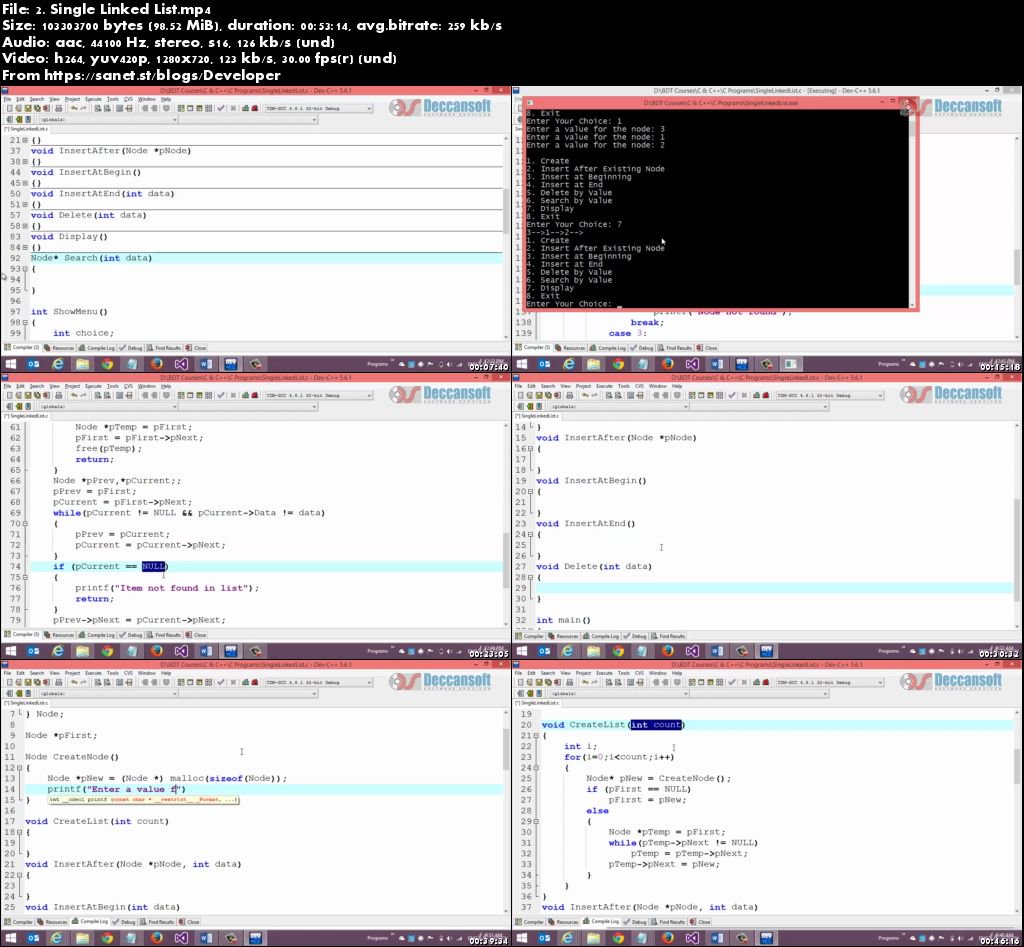
Task: Click 'printf("Item not found in list");' line
Action: click(167, 588)
